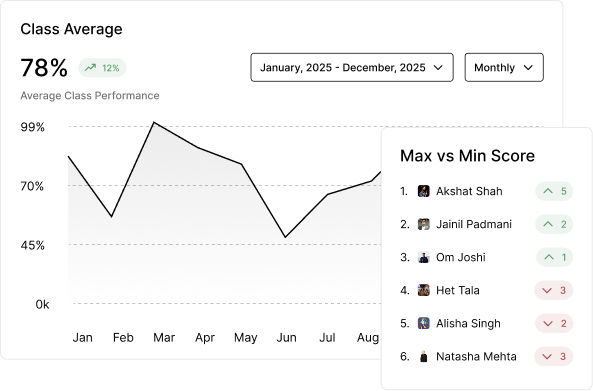Select the Jainil Padmani list entry
This screenshot has height=391, width=593.
click(486, 224)
